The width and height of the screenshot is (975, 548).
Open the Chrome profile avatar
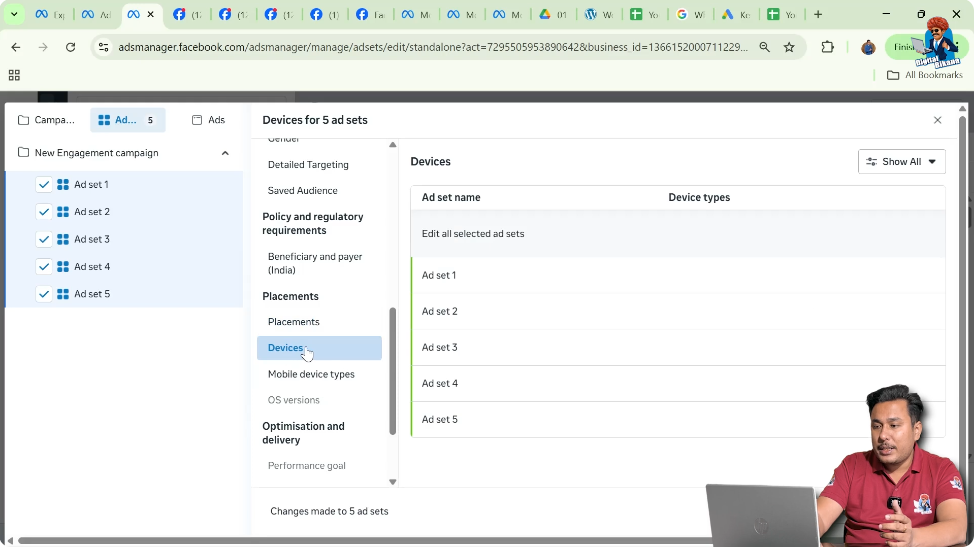point(868,47)
